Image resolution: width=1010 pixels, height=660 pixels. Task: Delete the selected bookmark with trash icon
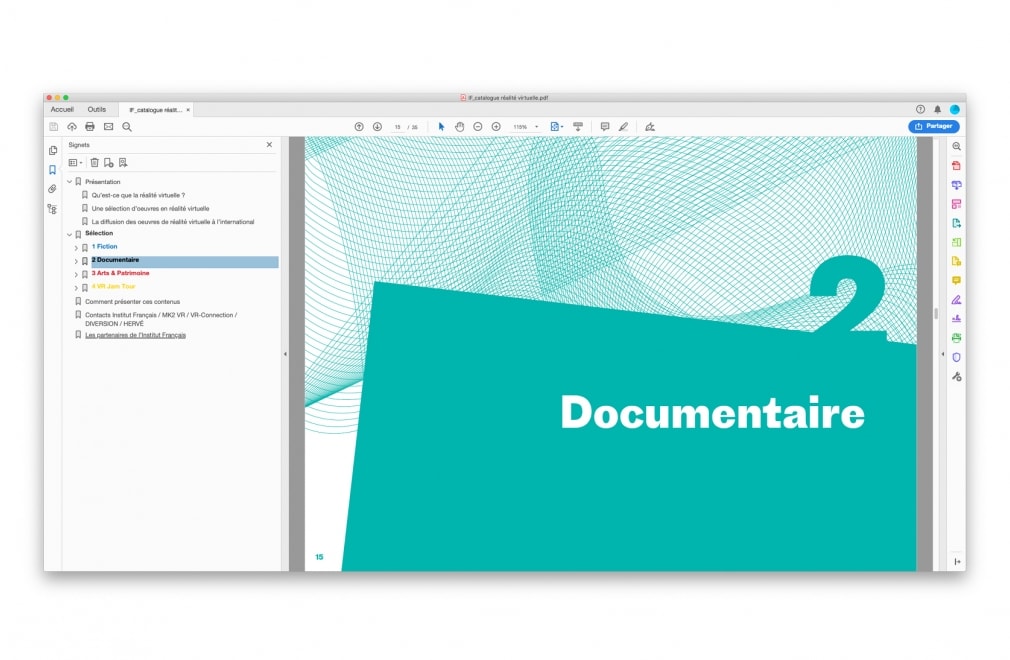(x=94, y=162)
